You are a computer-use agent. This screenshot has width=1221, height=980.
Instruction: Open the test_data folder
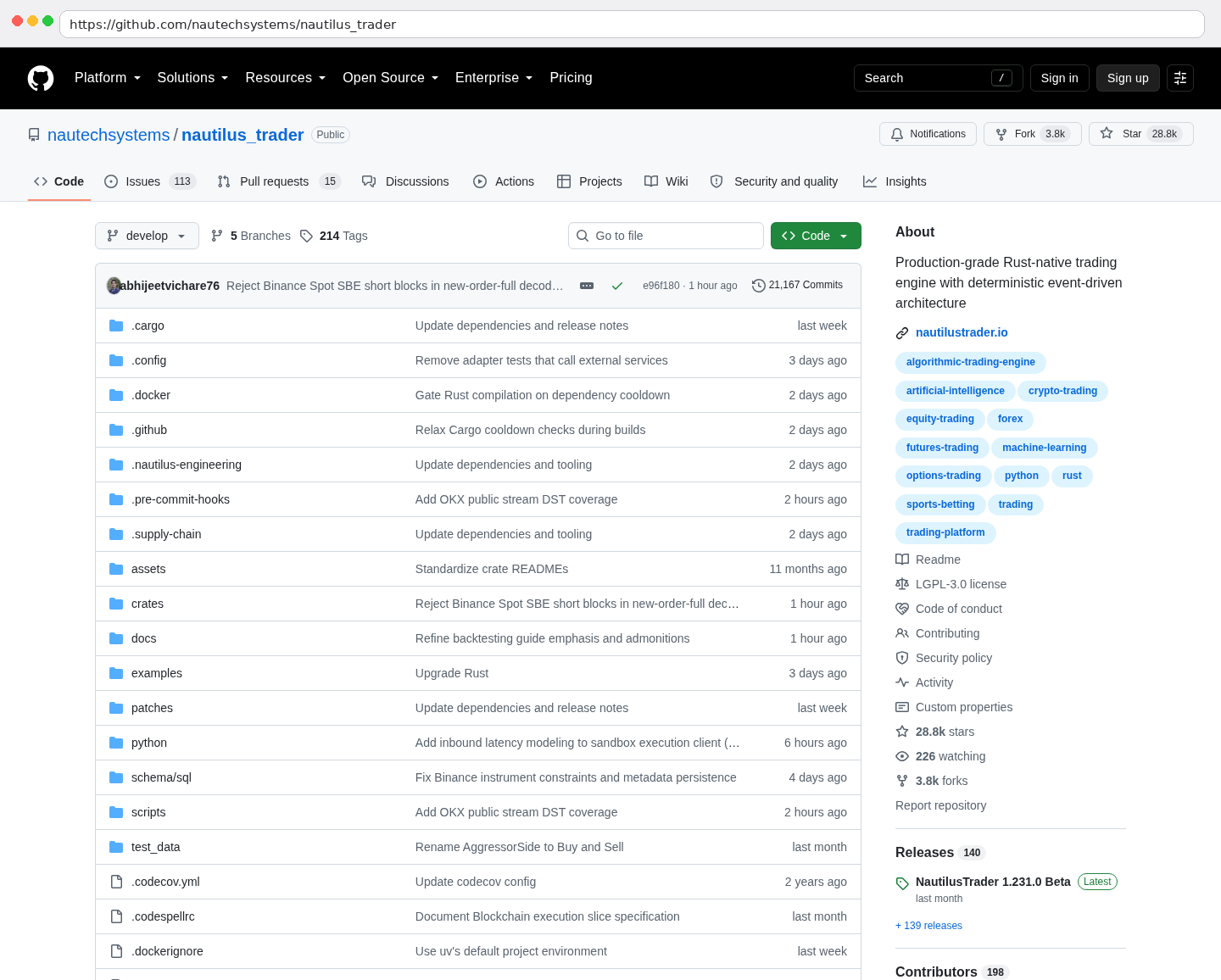click(155, 847)
